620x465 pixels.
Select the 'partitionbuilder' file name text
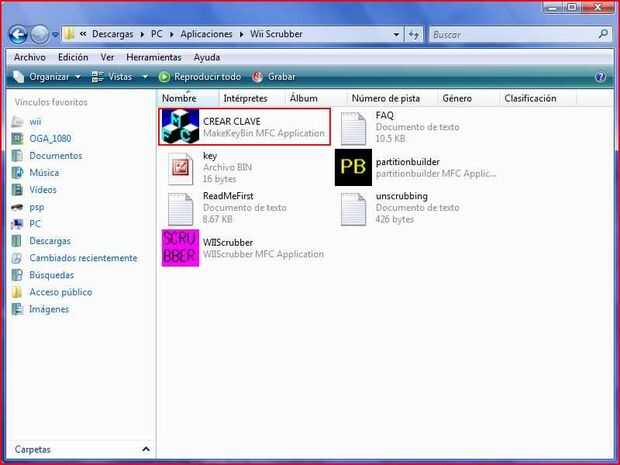[408, 162]
